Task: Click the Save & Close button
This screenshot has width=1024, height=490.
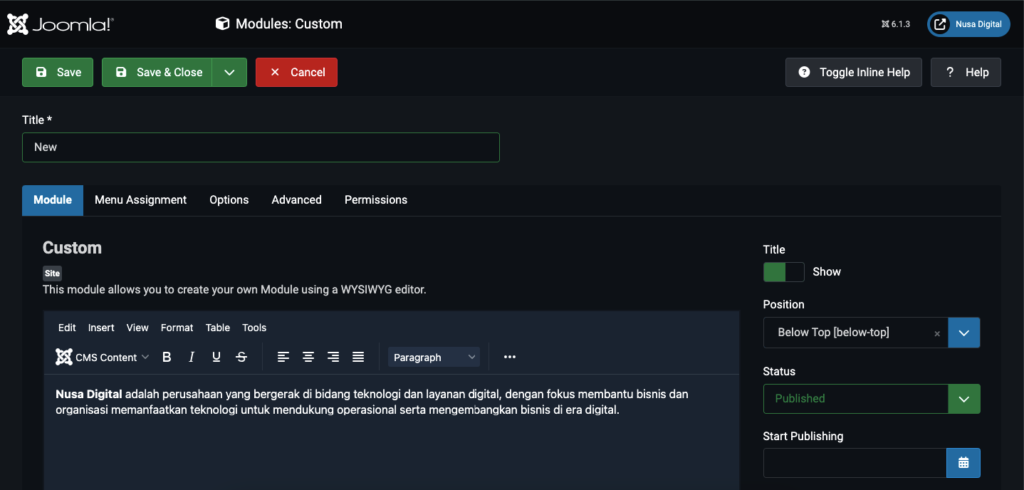Action: coord(157,73)
